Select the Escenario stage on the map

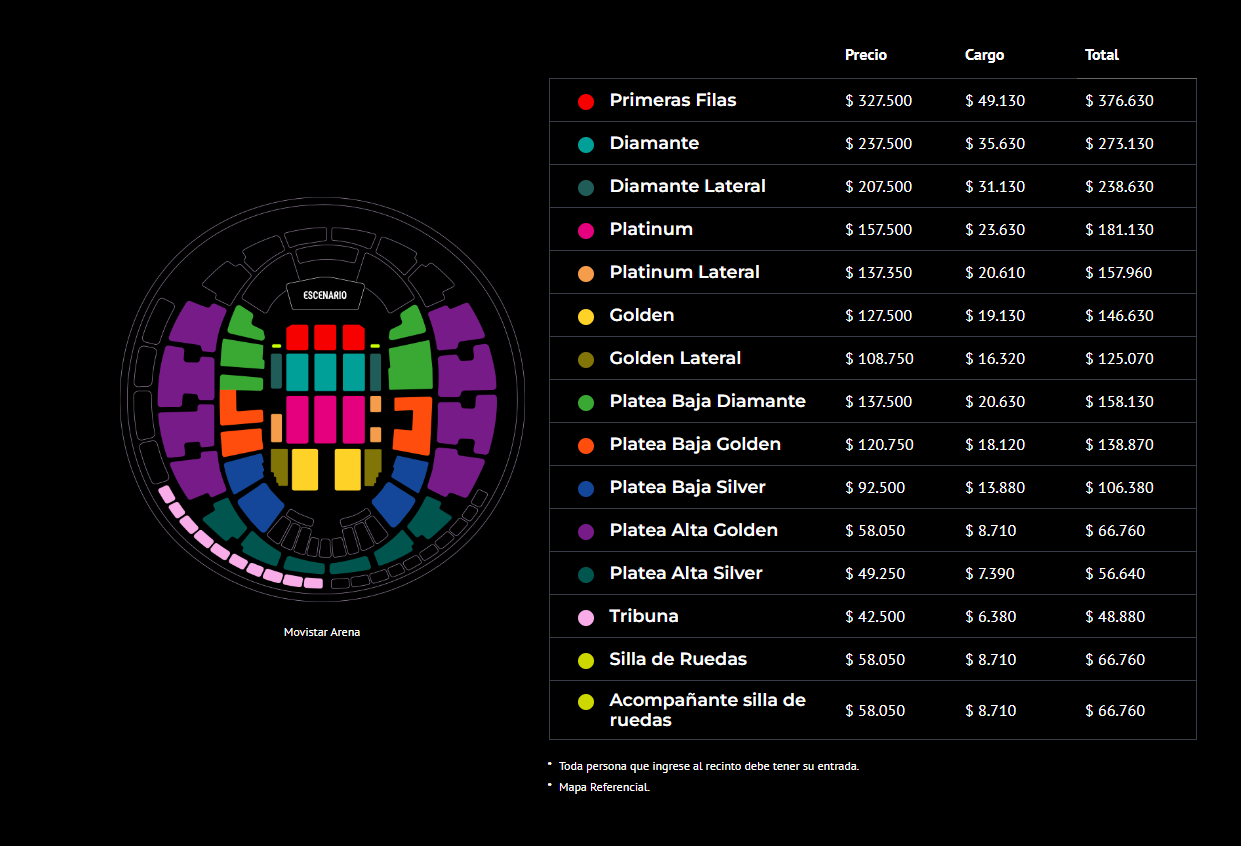[324, 295]
